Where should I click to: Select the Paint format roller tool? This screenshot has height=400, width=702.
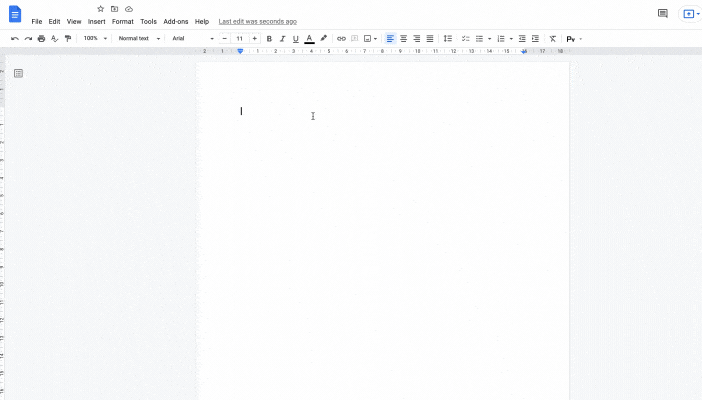68,38
